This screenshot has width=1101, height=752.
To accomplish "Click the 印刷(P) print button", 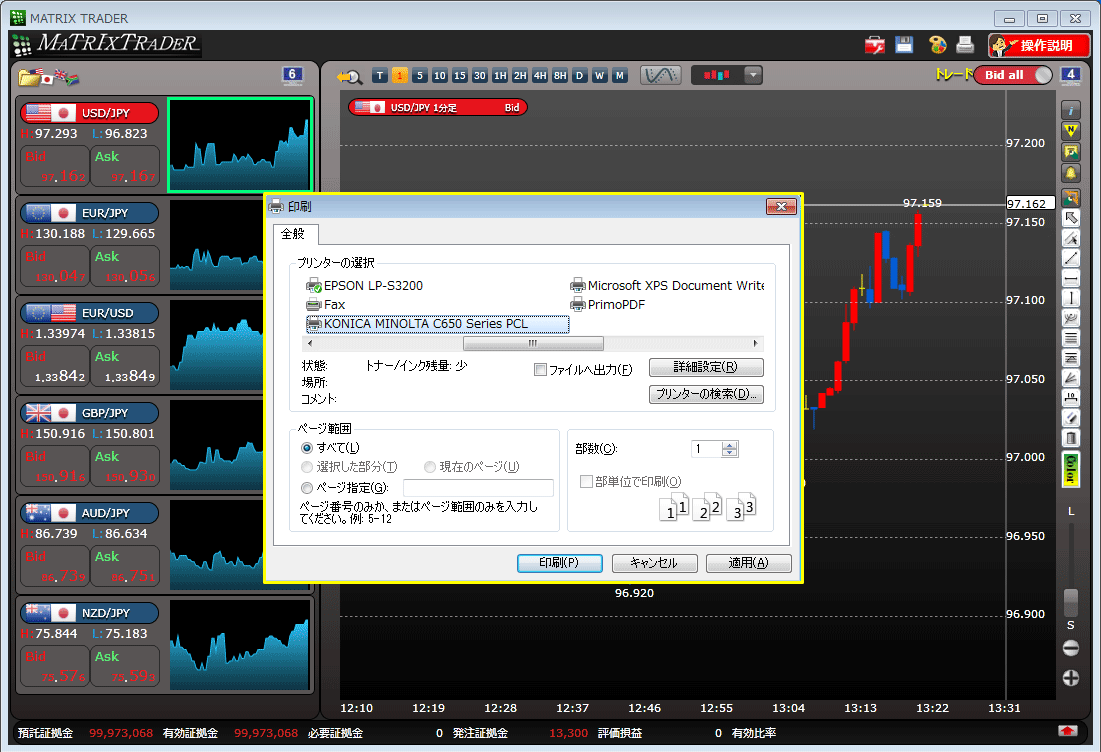I will 560,563.
